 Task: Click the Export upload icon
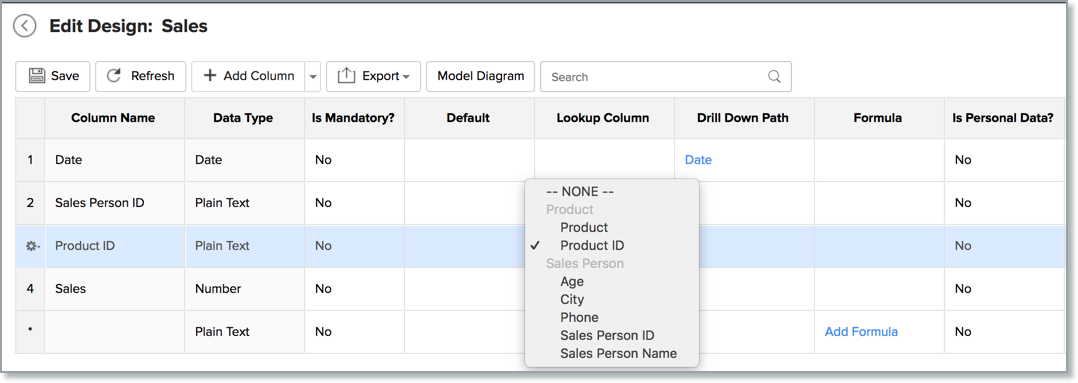click(x=346, y=76)
